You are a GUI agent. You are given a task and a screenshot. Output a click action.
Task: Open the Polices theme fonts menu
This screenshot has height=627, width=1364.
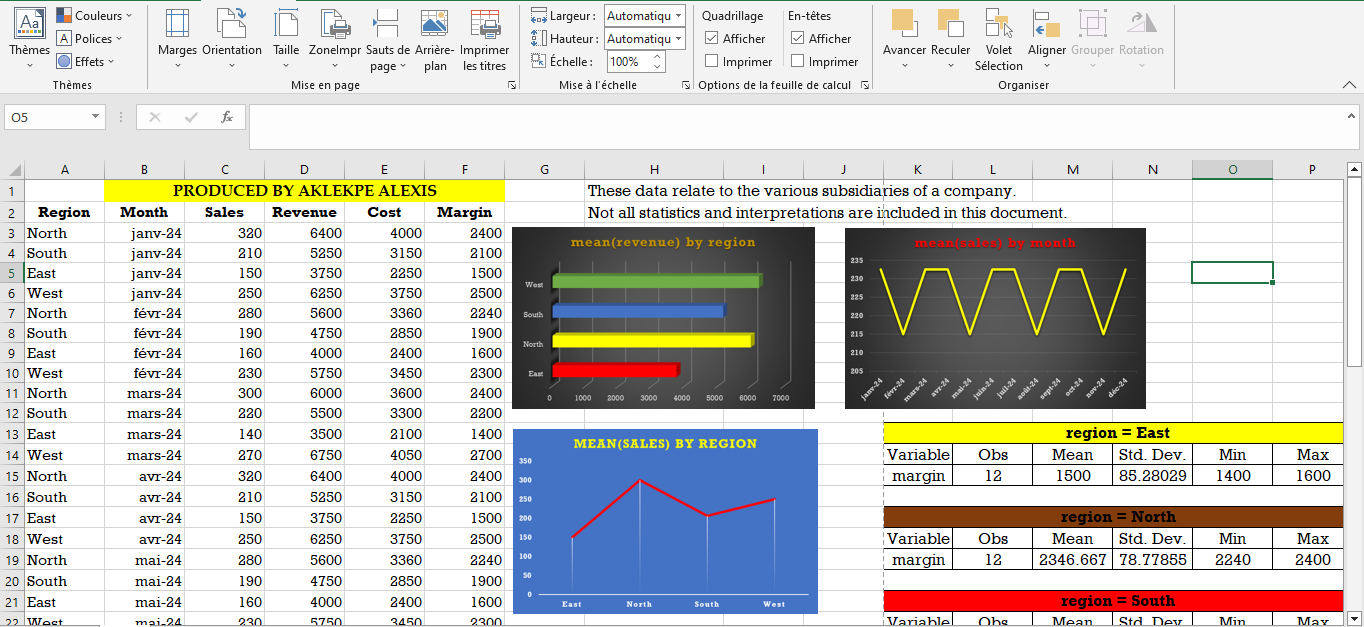pyautogui.click(x=89, y=38)
